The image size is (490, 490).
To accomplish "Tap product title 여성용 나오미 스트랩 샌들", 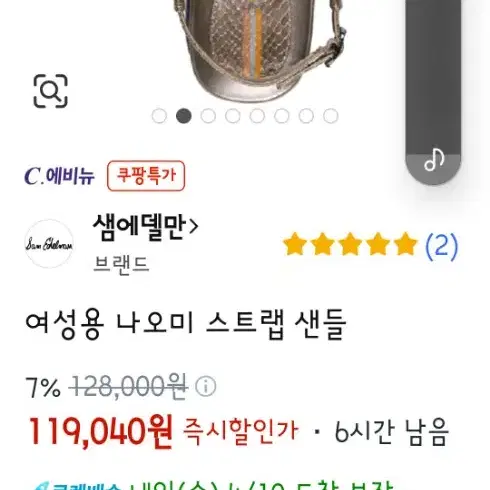I will tap(186, 324).
